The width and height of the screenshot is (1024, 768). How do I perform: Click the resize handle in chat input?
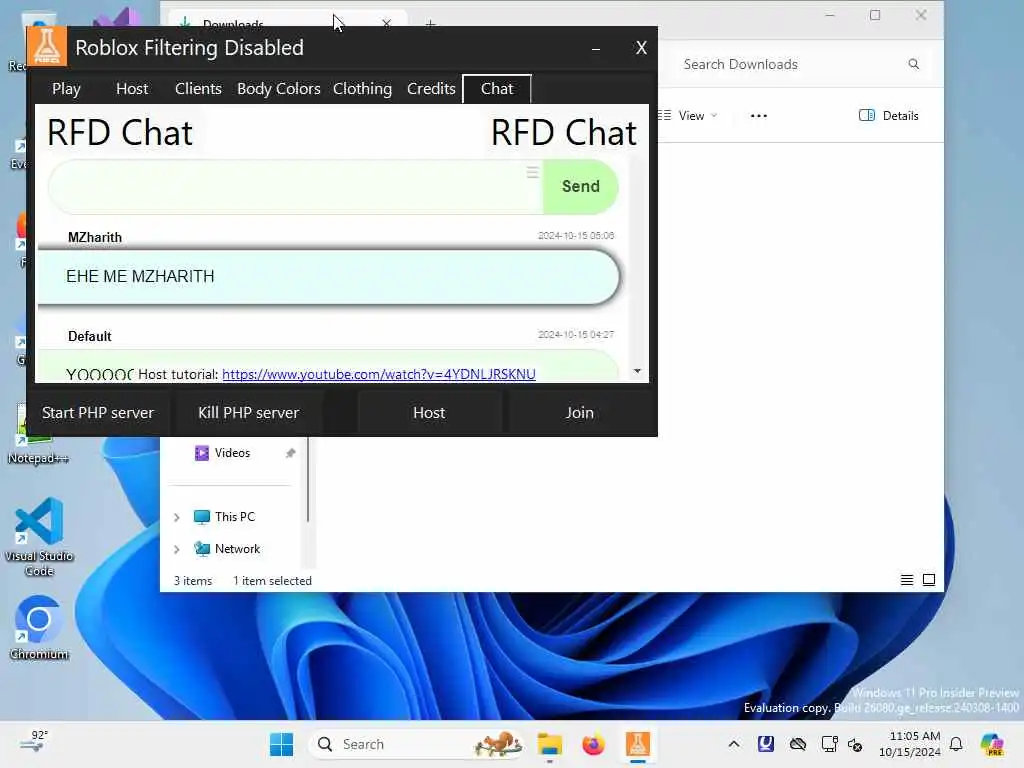coord(533,172)
